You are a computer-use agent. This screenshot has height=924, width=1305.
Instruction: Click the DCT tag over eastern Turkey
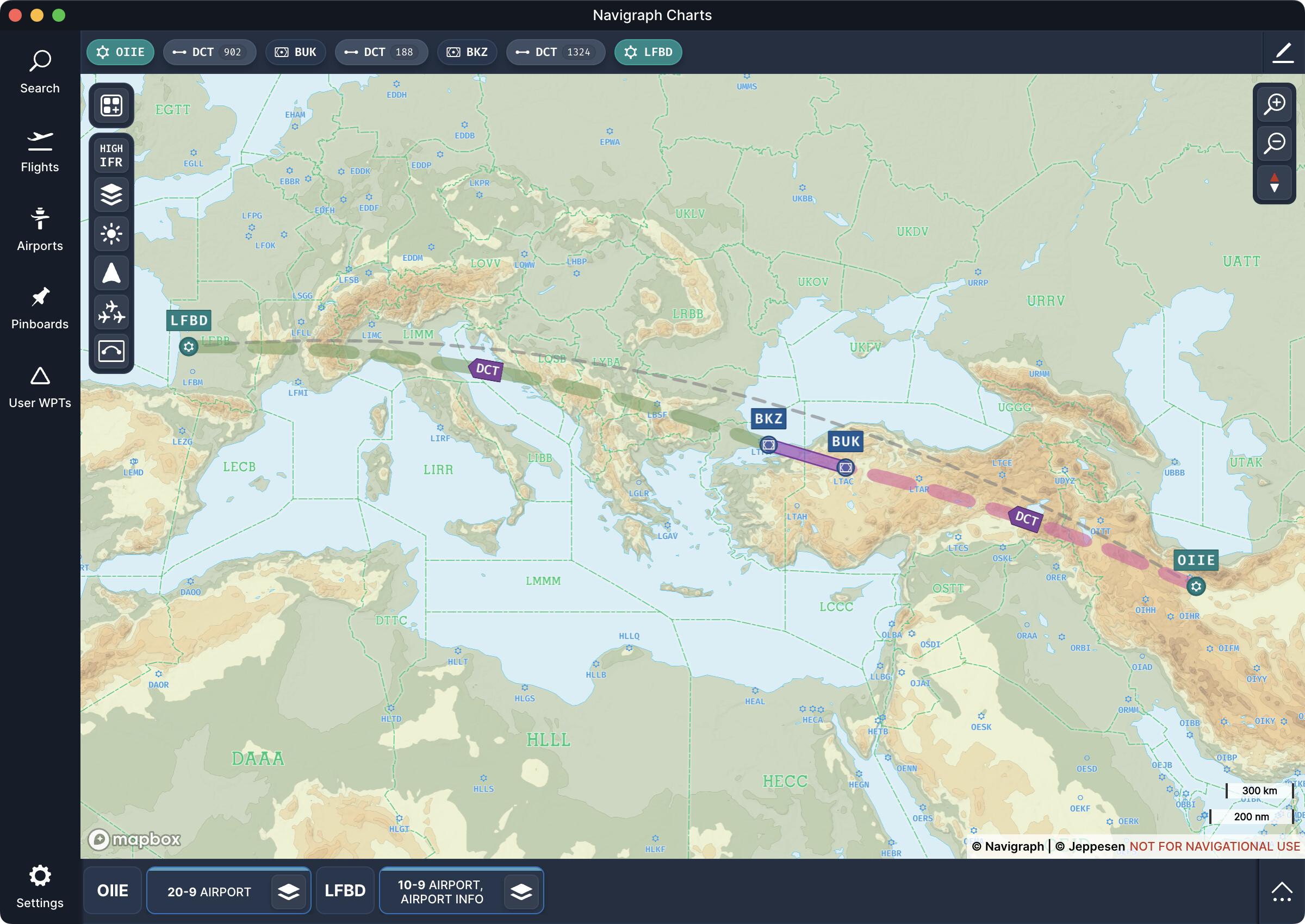coord(1026,519)
